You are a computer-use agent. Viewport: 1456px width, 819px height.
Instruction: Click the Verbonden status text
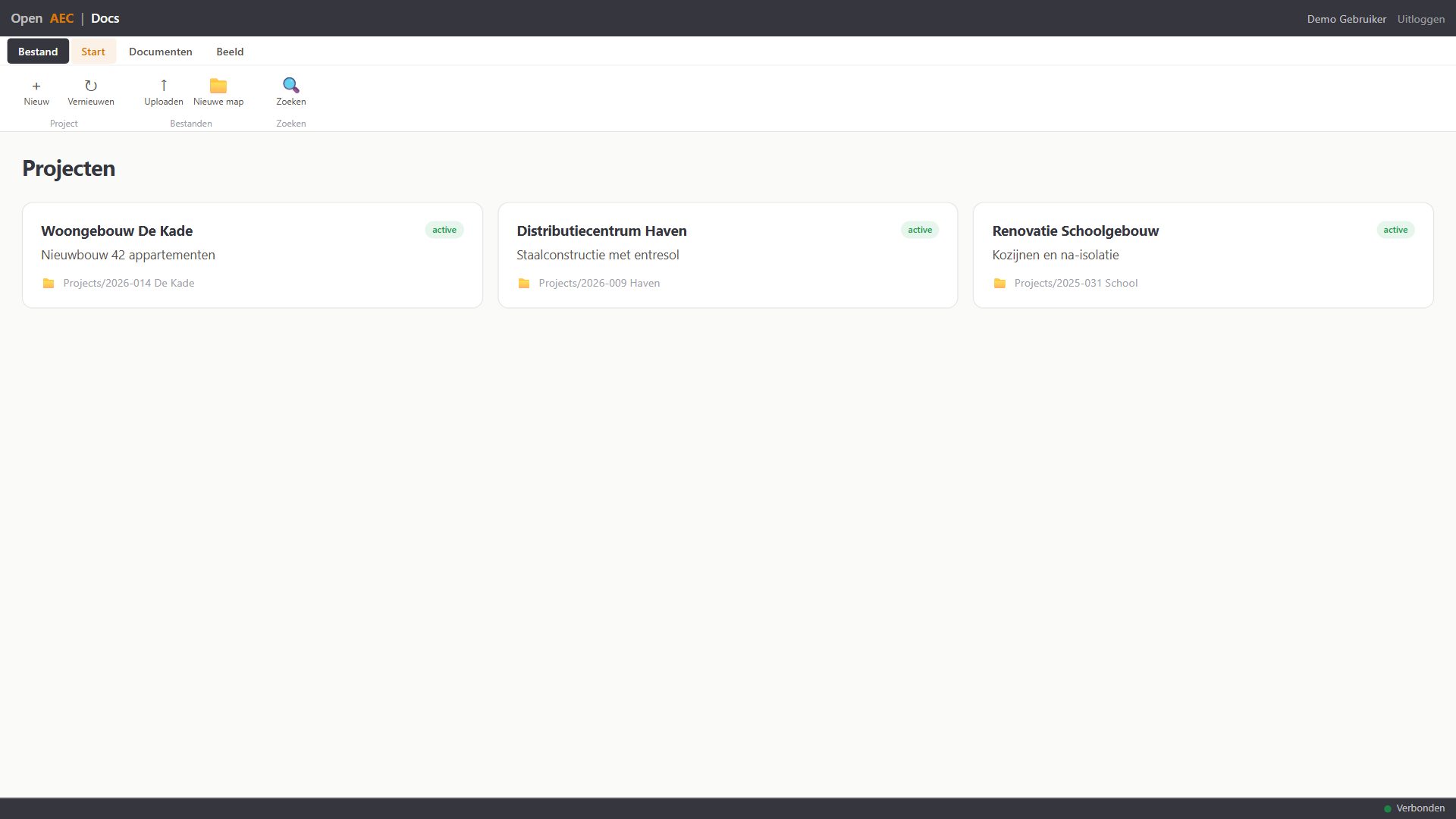(1420, 808)
